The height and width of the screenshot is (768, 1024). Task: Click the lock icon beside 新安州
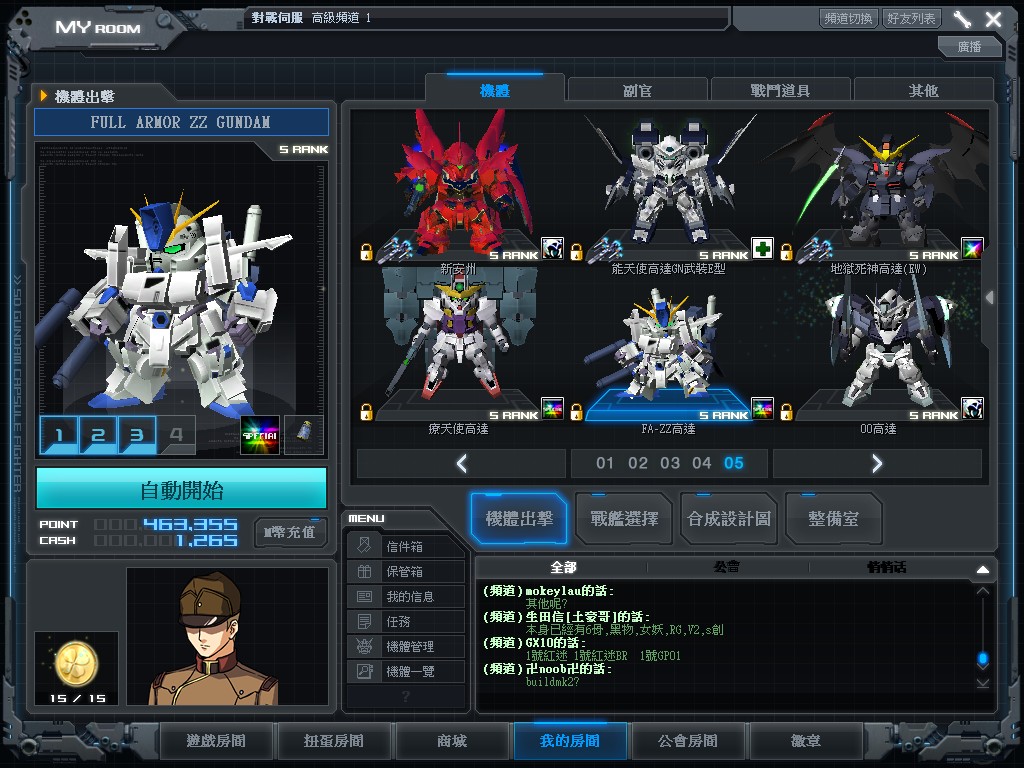point(366,251)
